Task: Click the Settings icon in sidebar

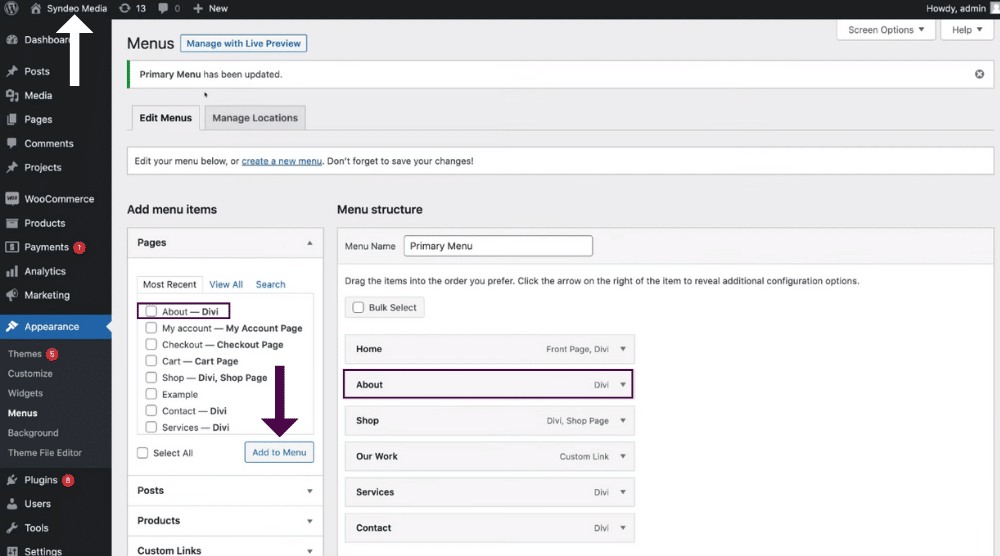Action: [x=12, y=551]
